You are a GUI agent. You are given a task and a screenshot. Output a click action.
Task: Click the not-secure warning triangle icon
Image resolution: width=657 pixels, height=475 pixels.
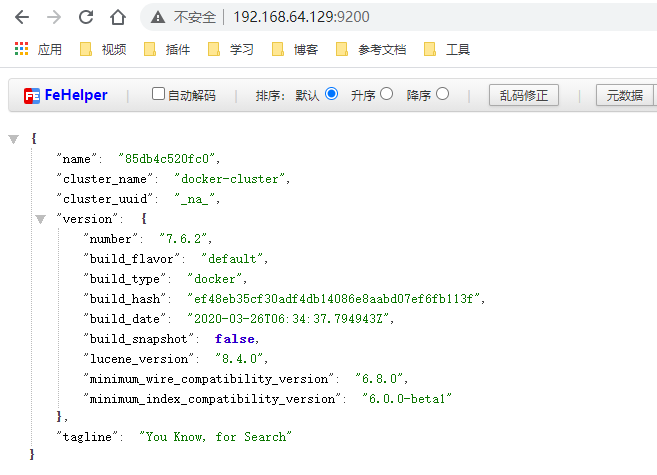(158, 17)
